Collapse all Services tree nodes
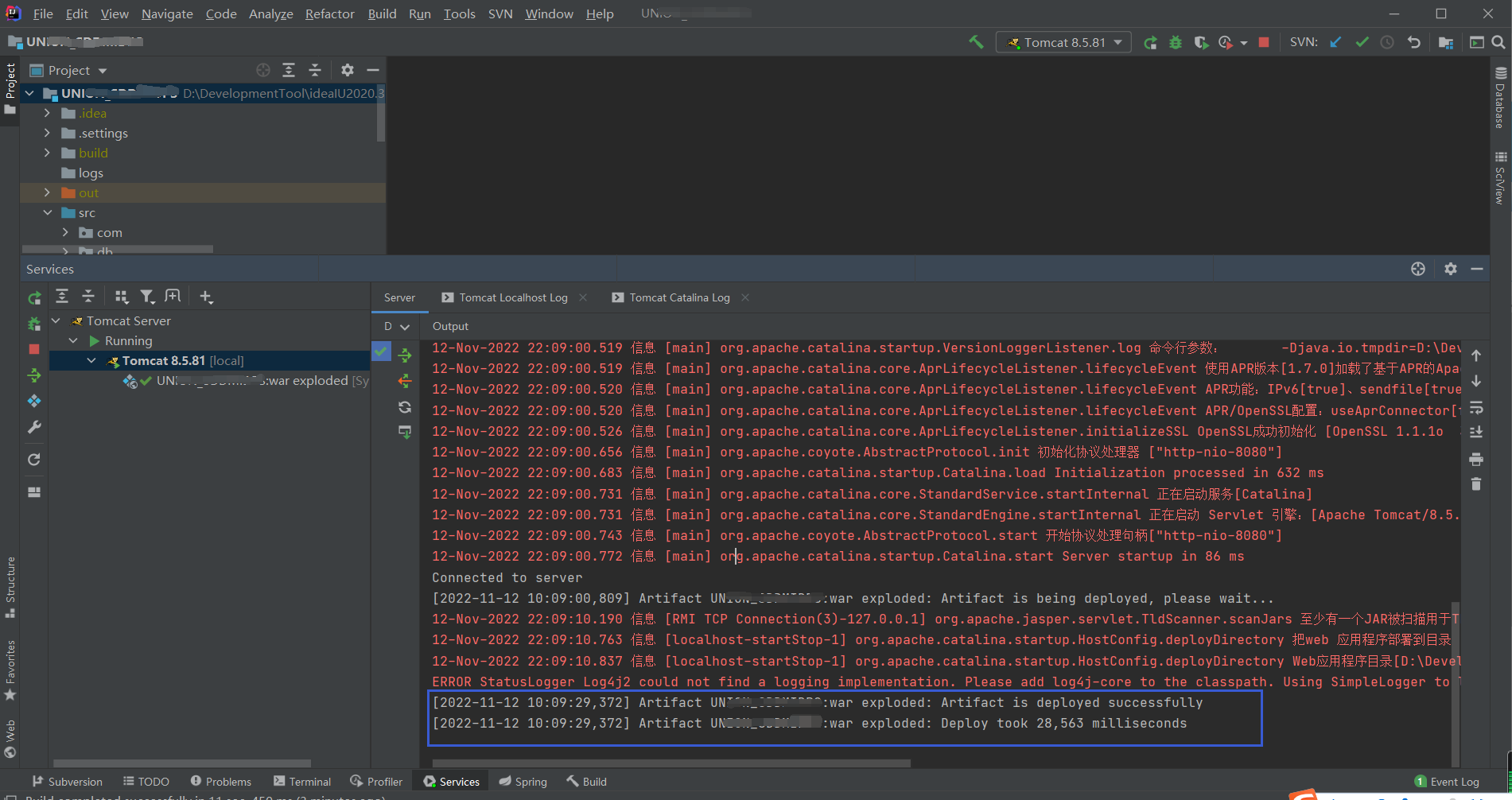Image resolution: width=1512 pixels, height=800 pixels. [88, 297]
